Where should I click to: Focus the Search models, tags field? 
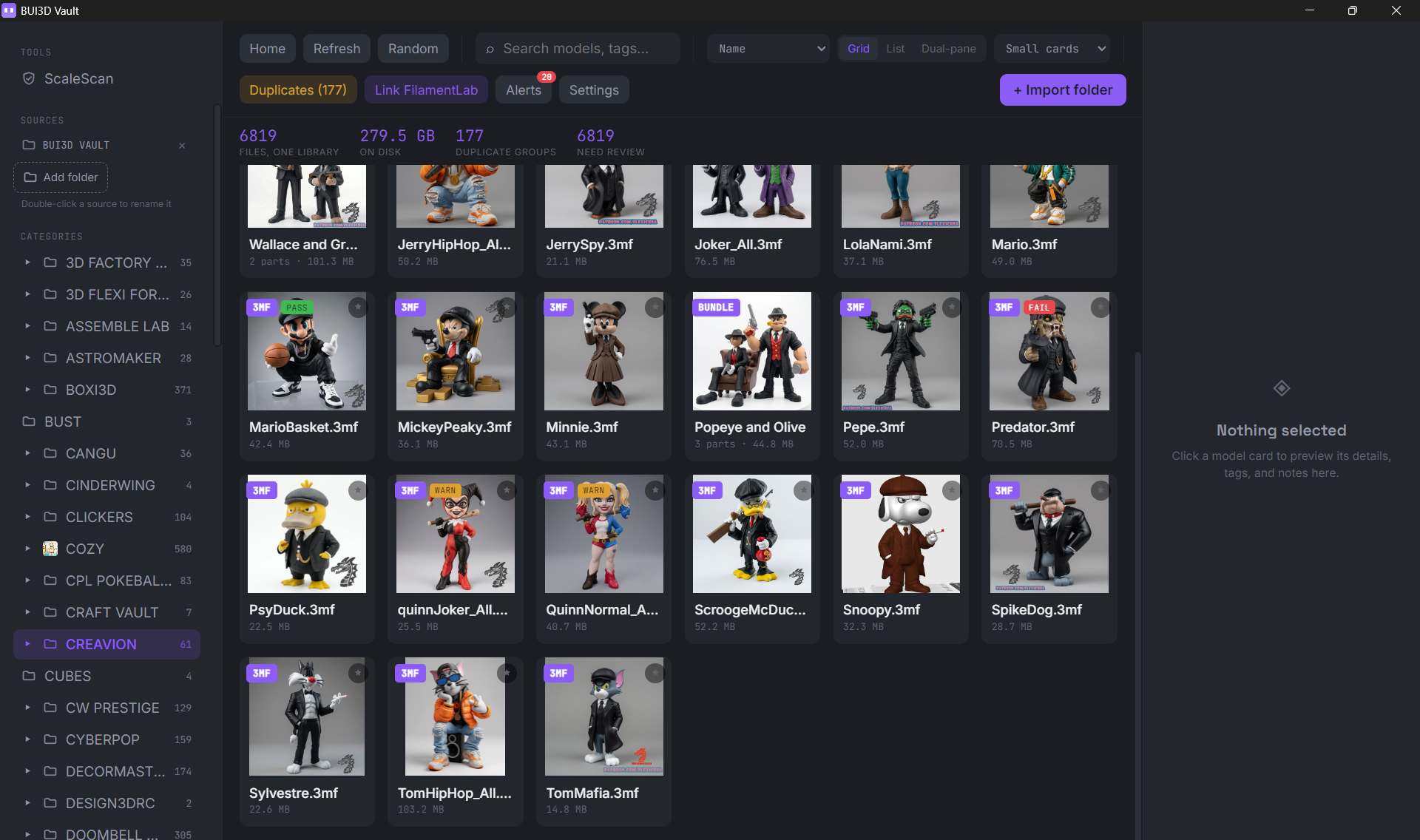click(578, 49)
